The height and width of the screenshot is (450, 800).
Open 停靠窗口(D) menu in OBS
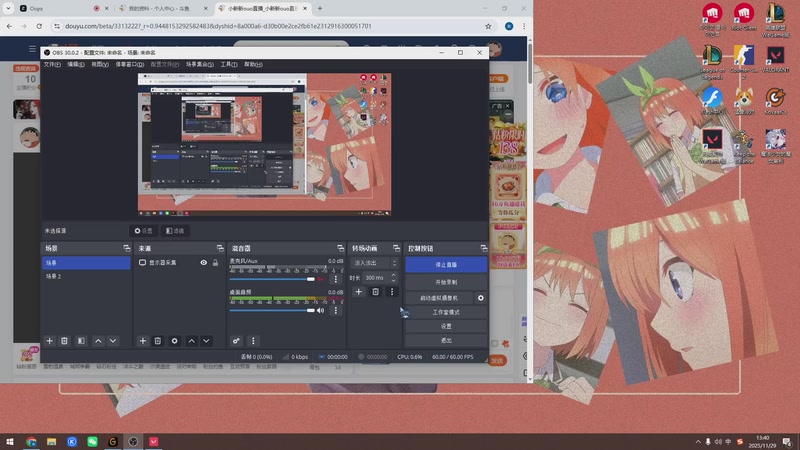(x=130, y=64)
